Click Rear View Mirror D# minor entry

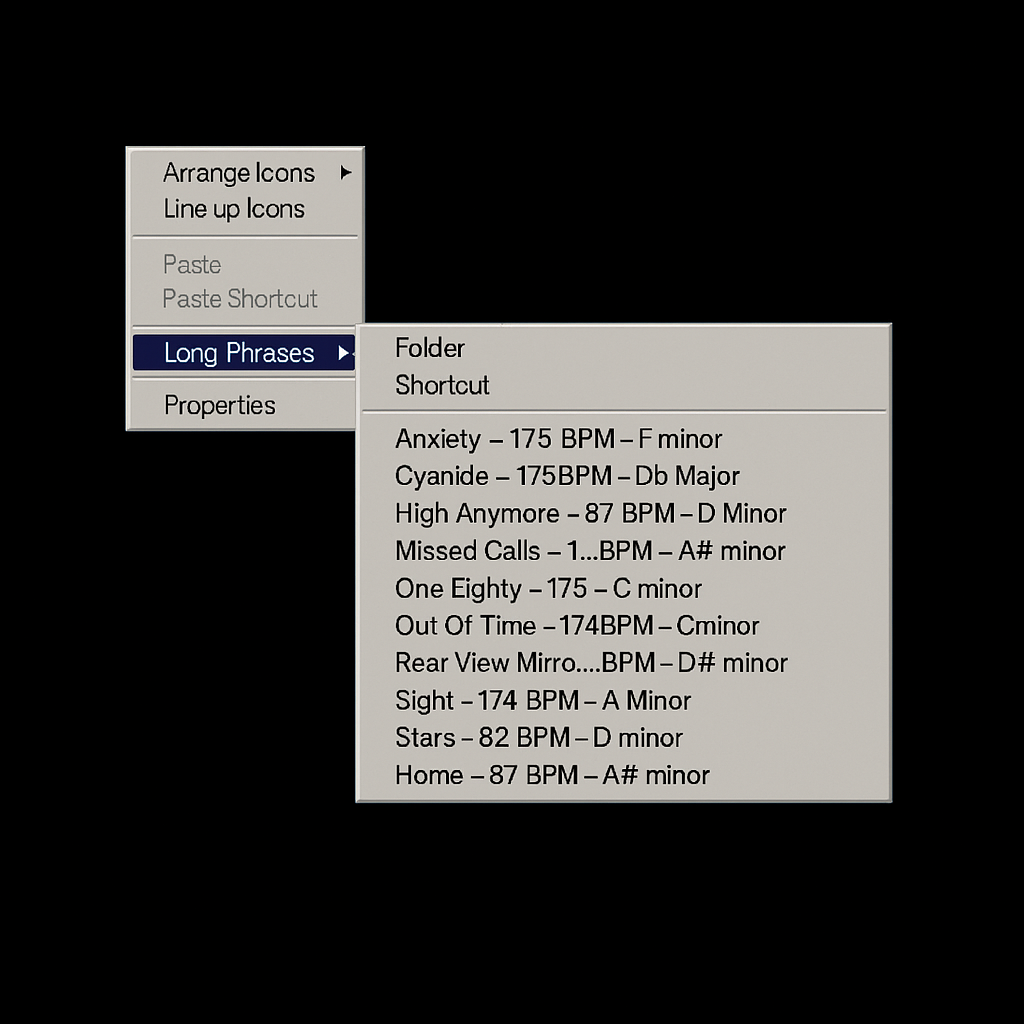pos(624,663)
